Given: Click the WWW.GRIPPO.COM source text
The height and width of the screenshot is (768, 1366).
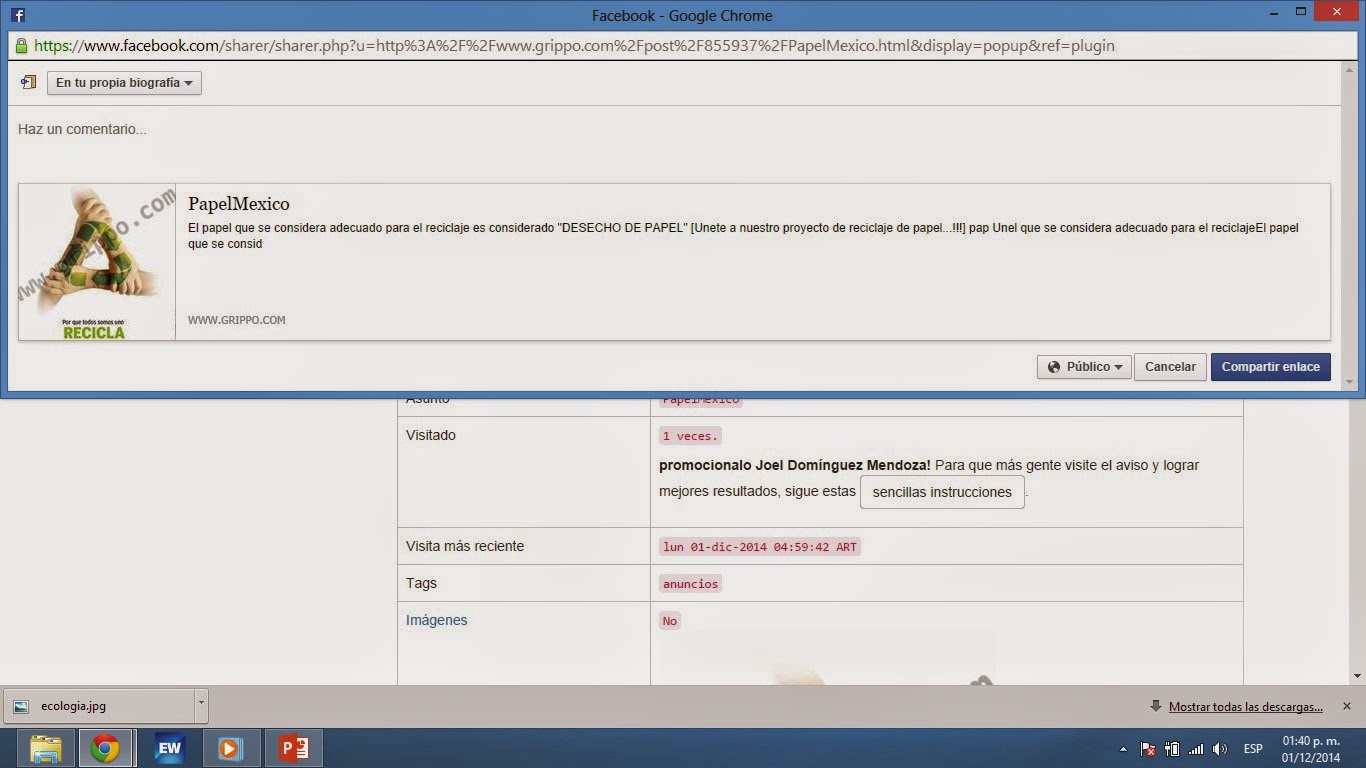Looking at the screenshot, I should pyautogui.click(x=237, y=320).
